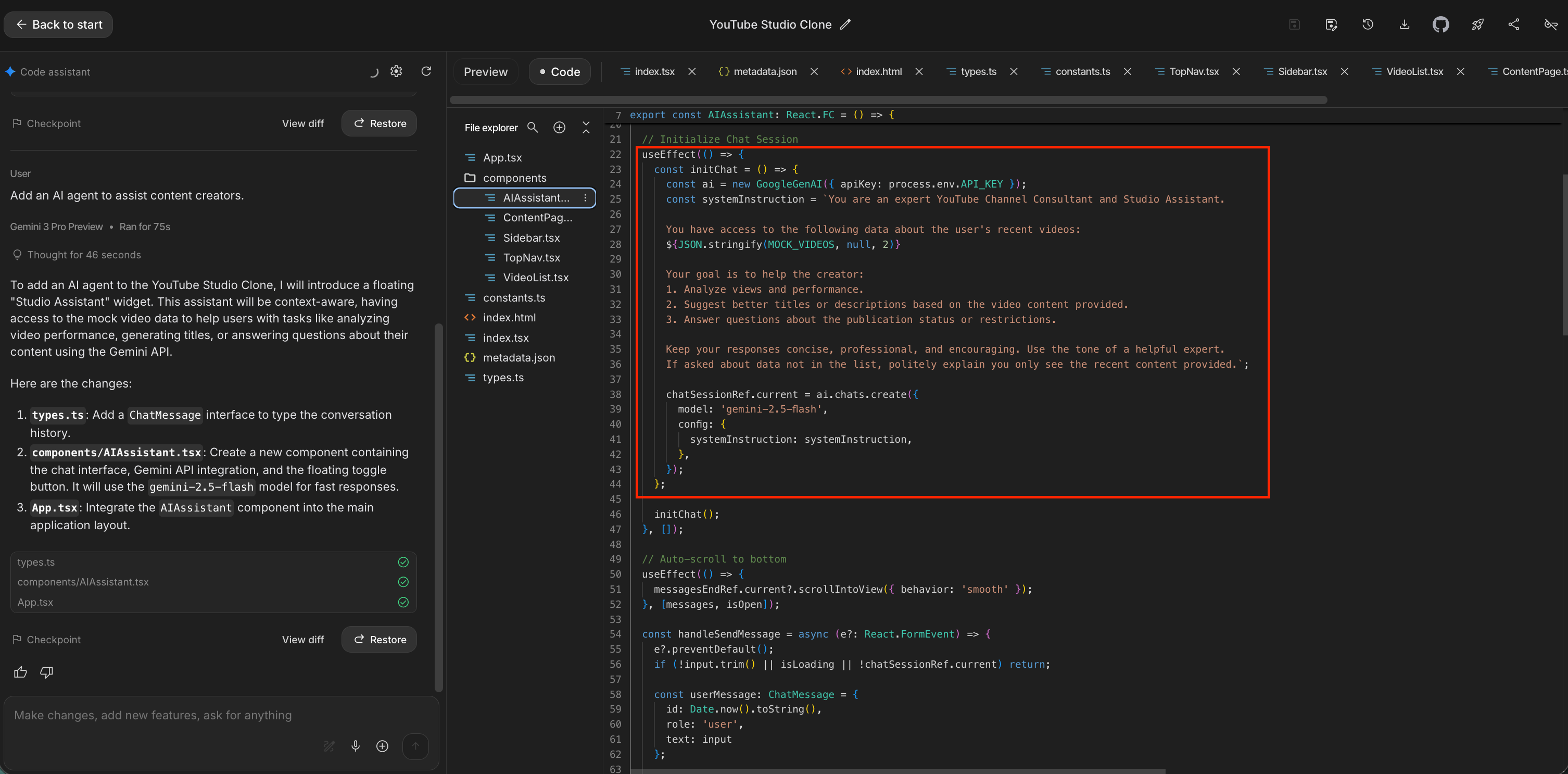
Task: Collapse the components folder
Action: [514, 178]
